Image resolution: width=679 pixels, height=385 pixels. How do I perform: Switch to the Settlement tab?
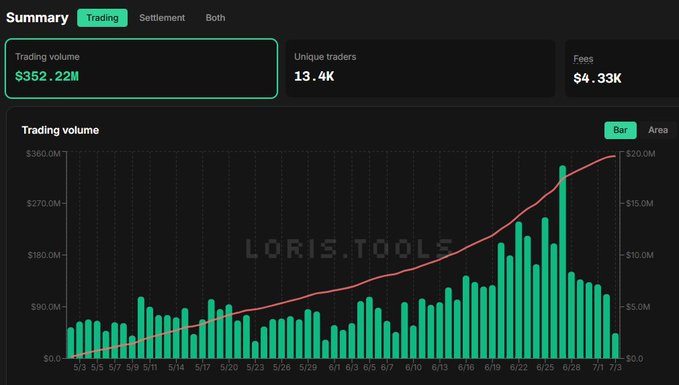[x=162, y=18]
